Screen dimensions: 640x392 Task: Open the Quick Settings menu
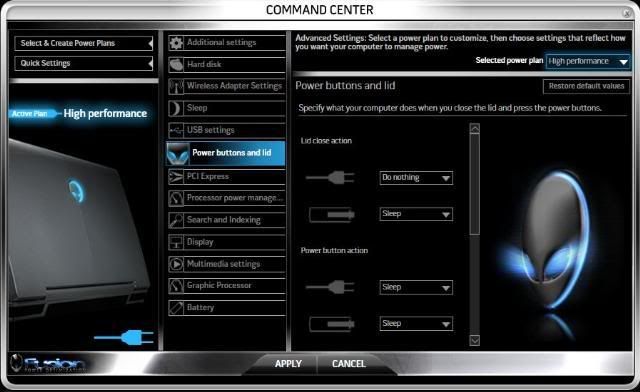84,63
